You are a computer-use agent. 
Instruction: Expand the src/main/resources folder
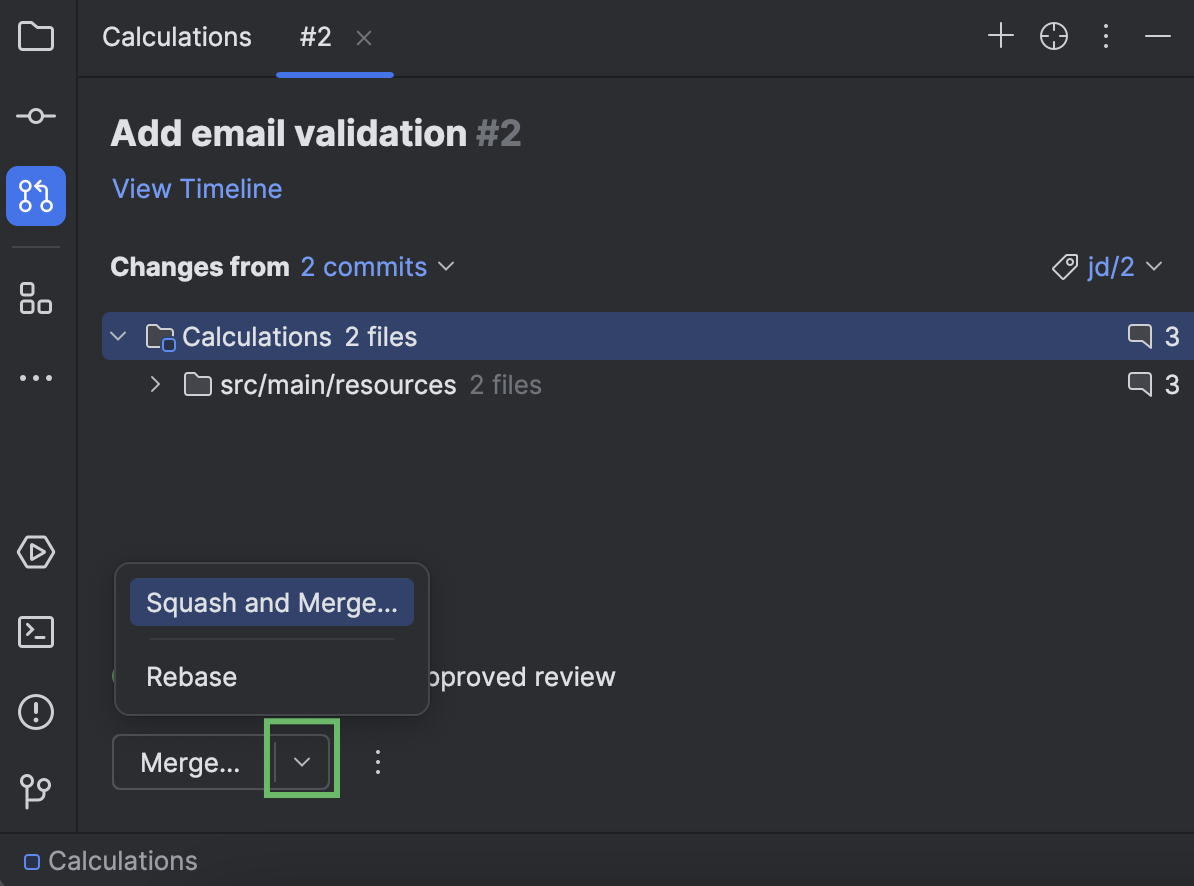[155, 384]
